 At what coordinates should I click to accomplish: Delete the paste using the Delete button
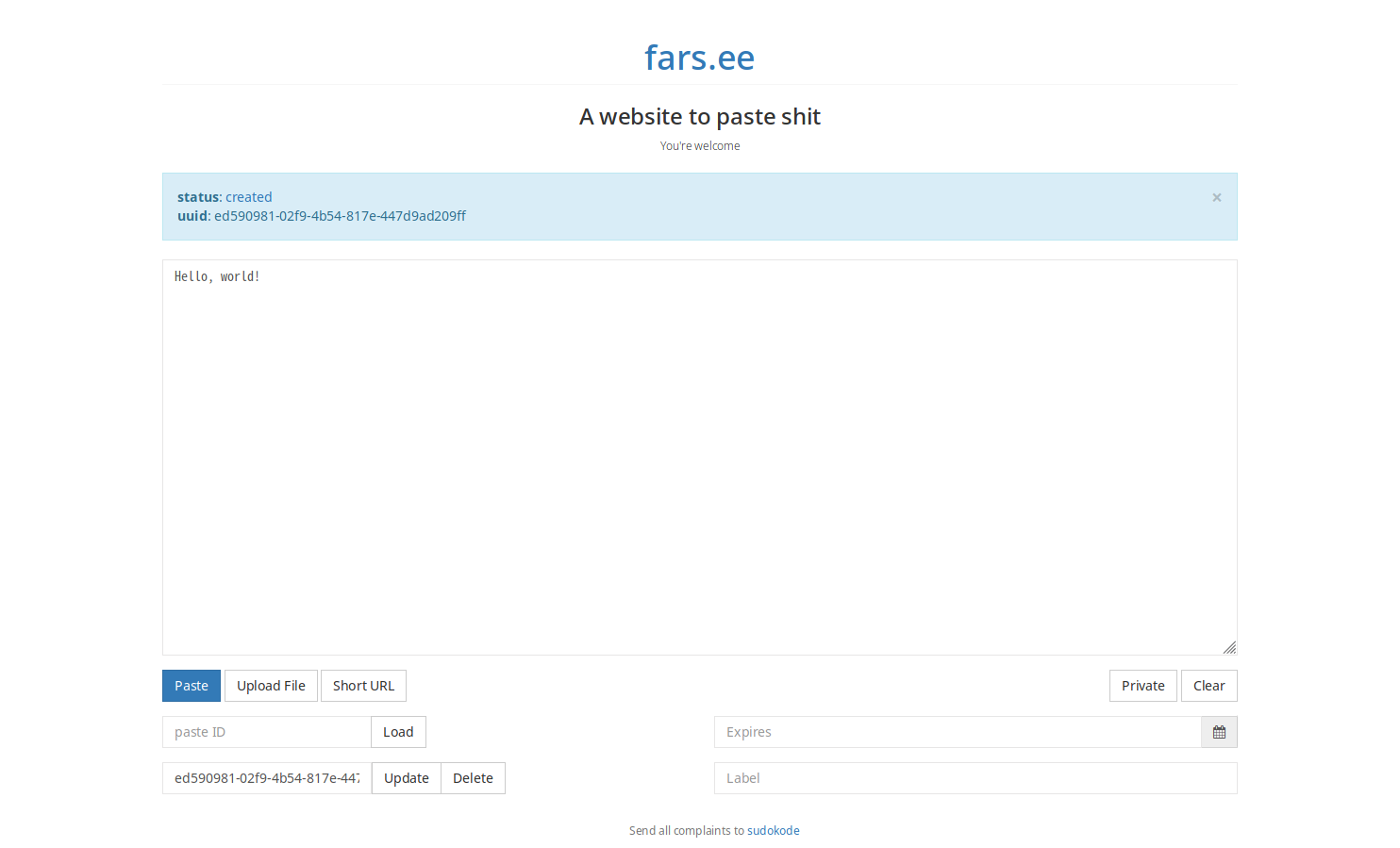473,778
